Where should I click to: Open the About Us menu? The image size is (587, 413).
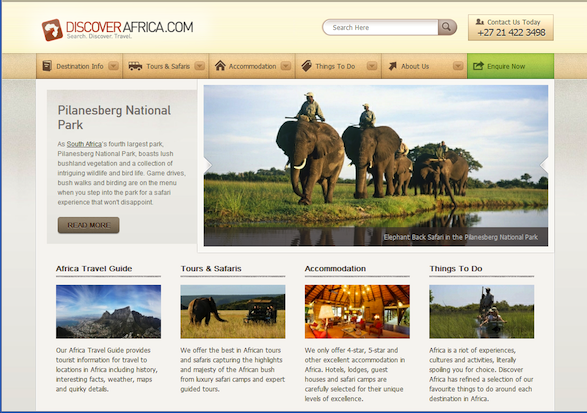click(x=424, y=66)
